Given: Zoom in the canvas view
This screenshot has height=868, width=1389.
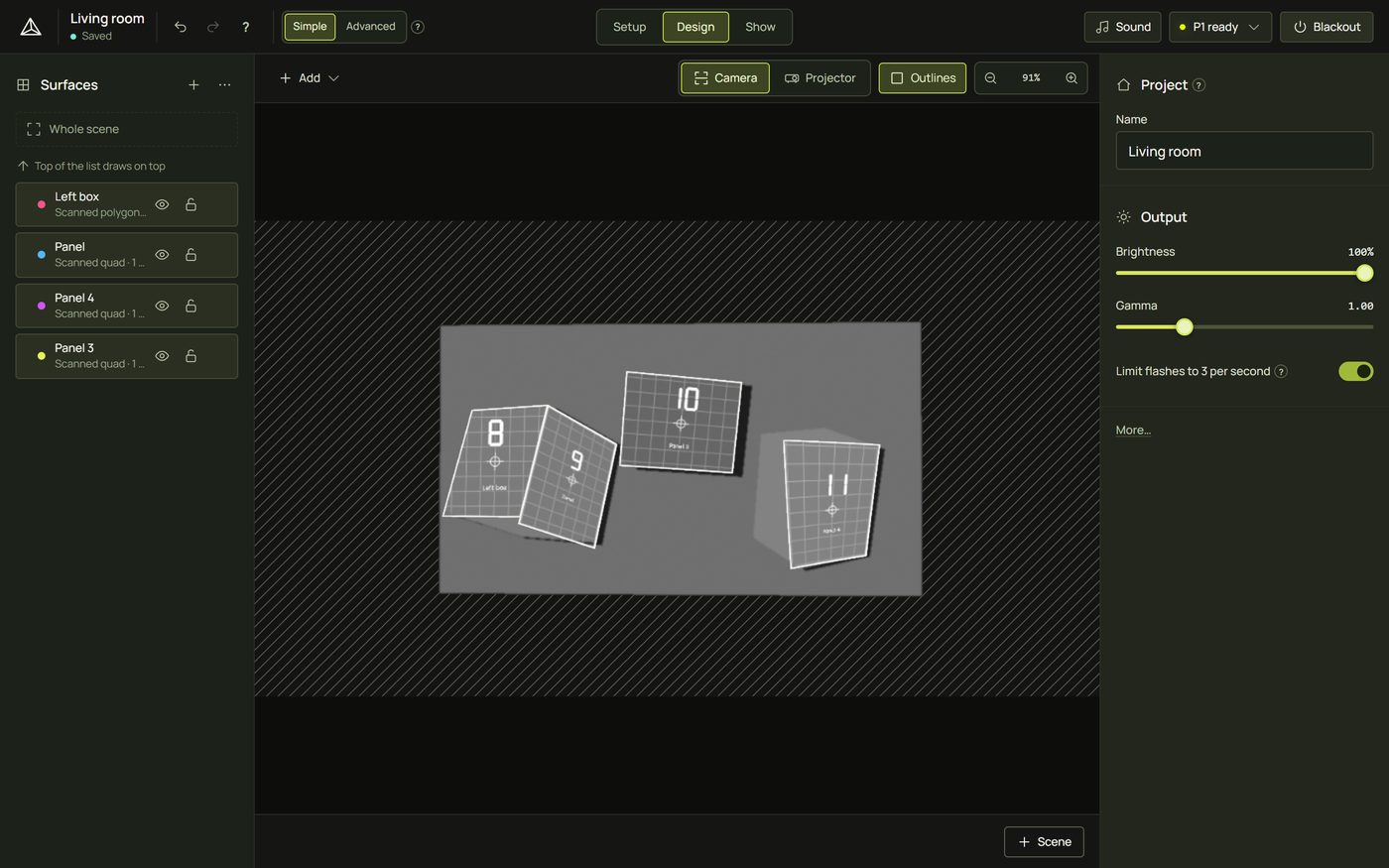Looking at the screenshot, I should point(1072,78).
